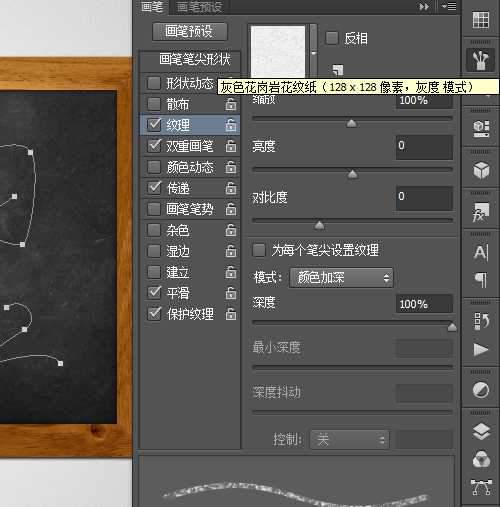Open the 控制 关 dropdown
The width and height of the screenshot is (500, 507).
(349, 440)
